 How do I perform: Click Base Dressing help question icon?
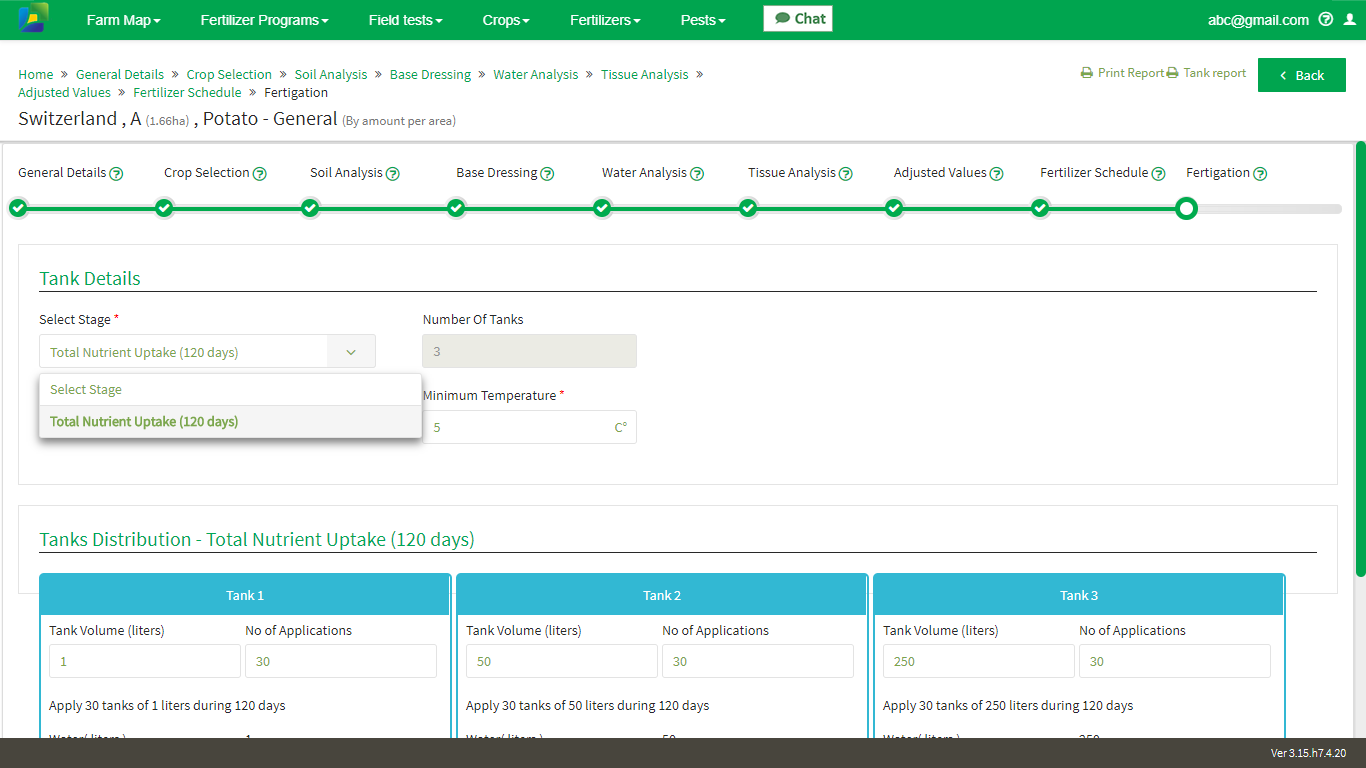pos(548,173)
